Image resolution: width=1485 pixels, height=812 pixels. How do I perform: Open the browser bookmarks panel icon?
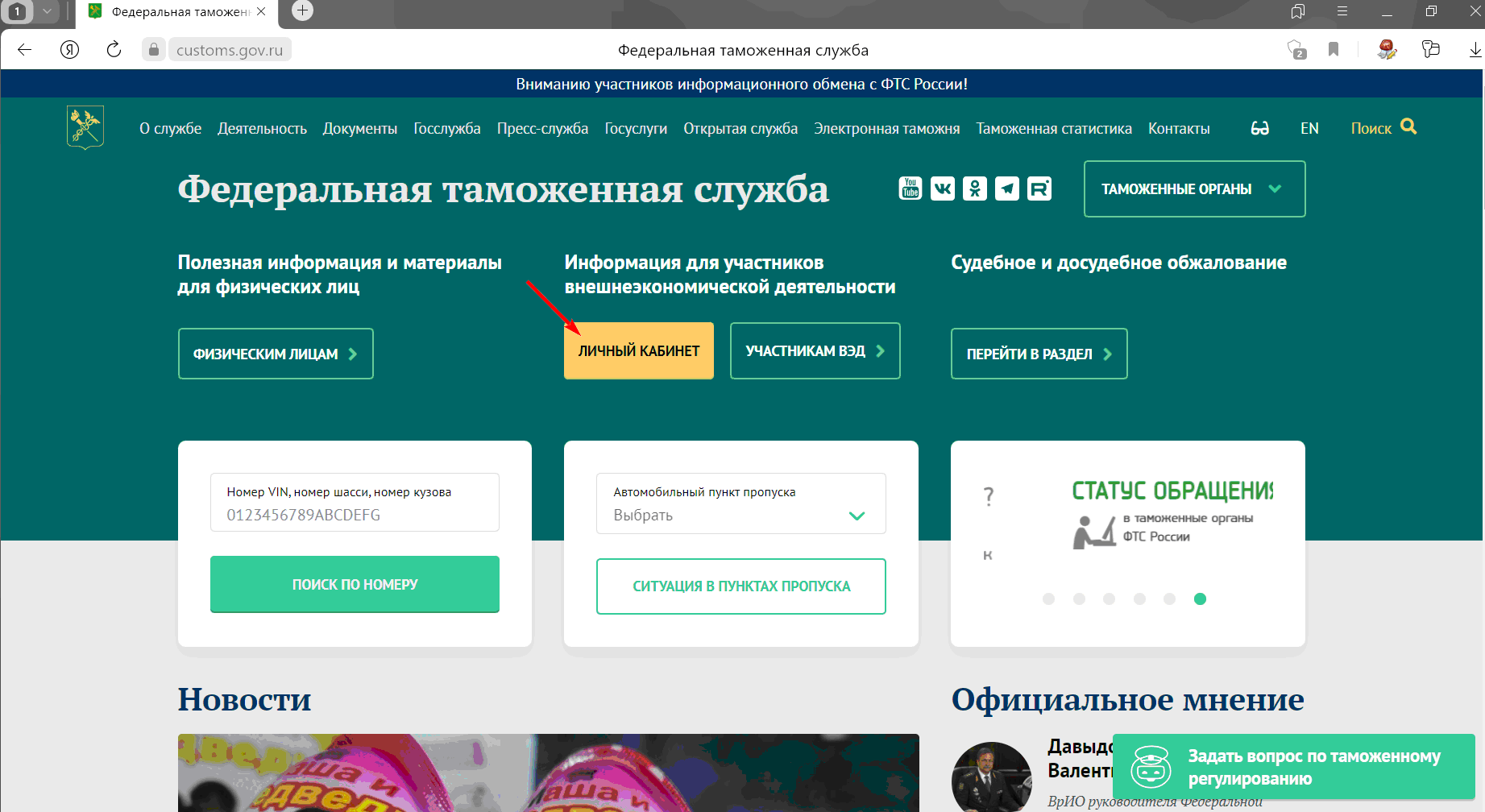click(1298, 11)
